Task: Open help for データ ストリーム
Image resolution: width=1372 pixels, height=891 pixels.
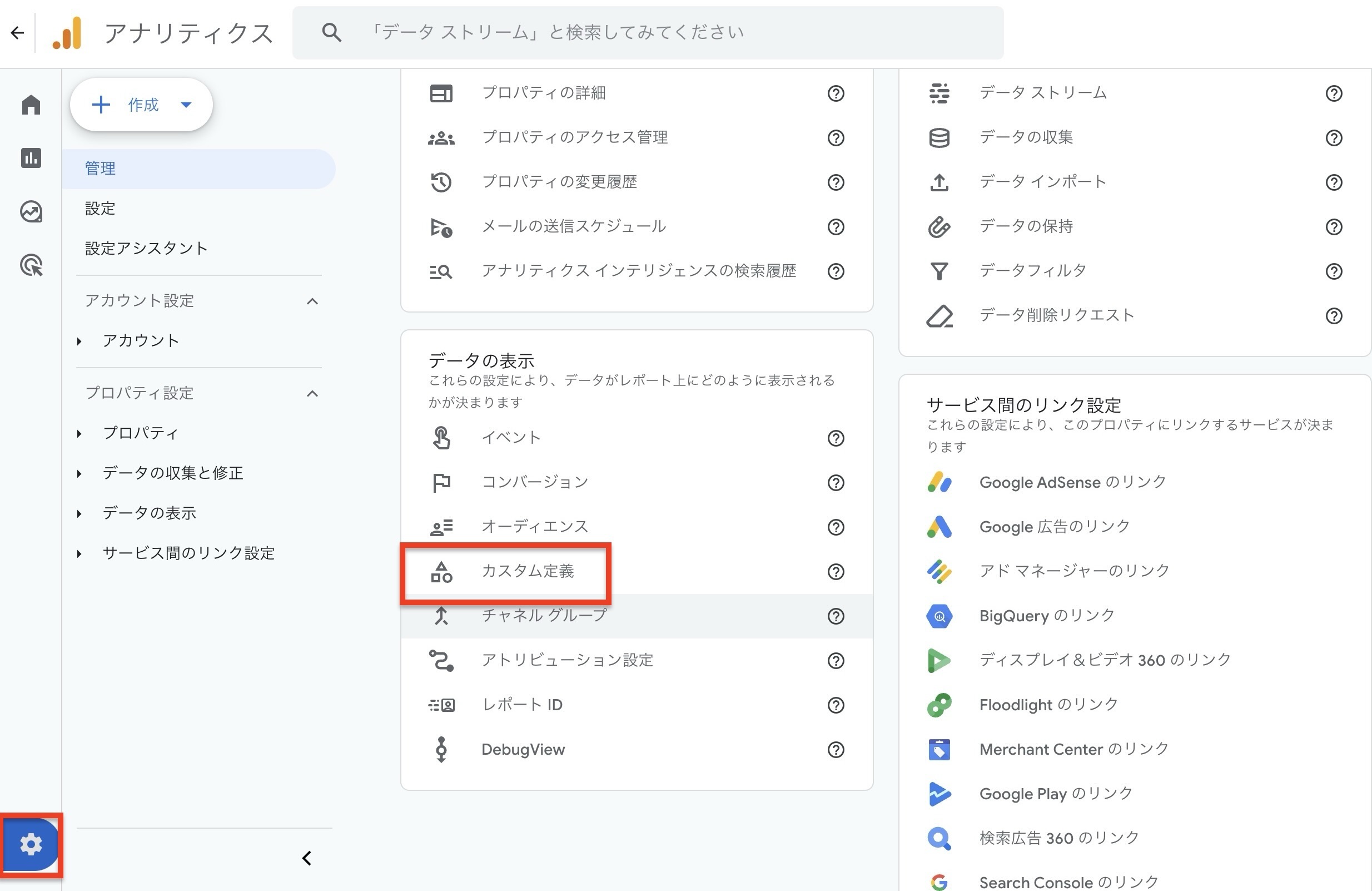Action: tap(1334, 93)
